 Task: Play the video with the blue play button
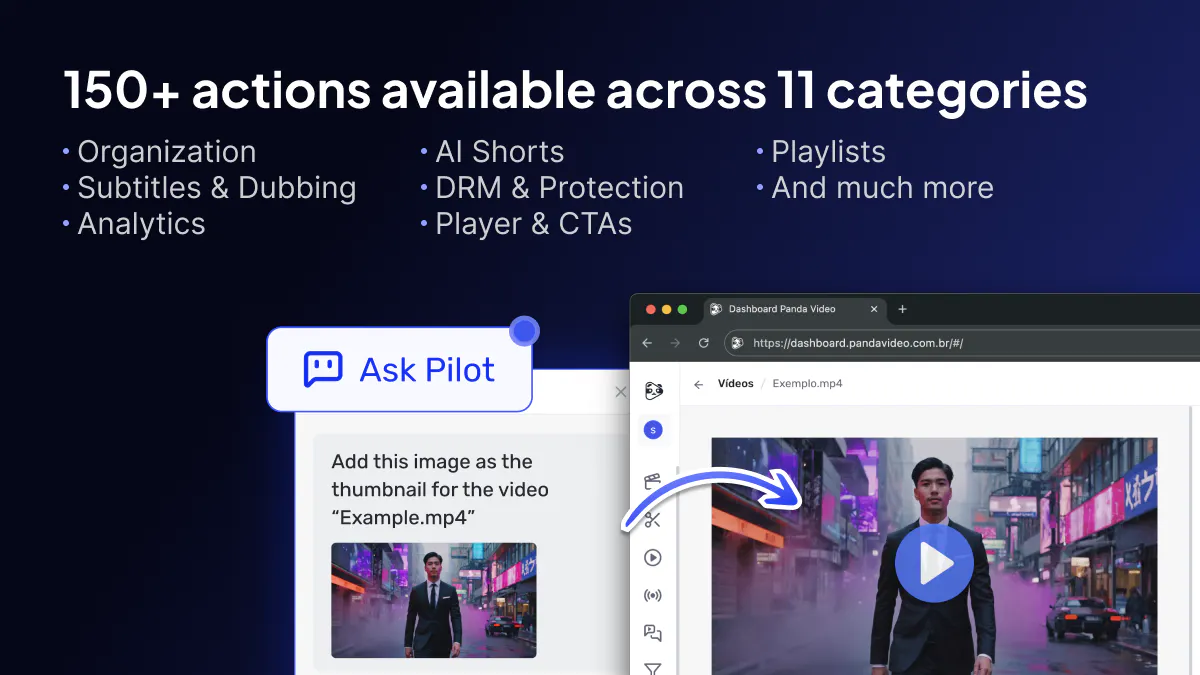(934, 563)
